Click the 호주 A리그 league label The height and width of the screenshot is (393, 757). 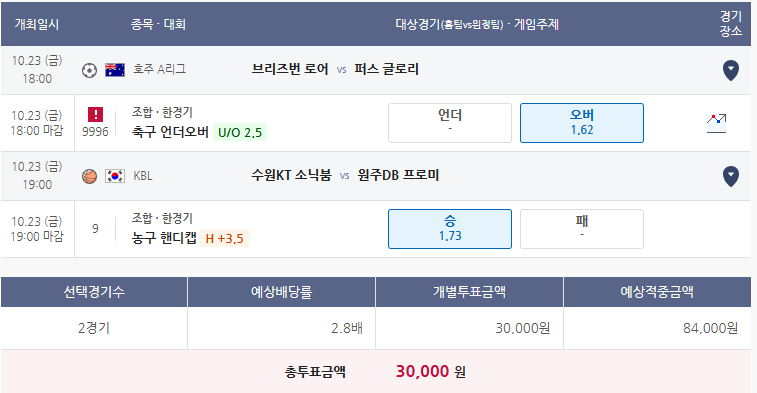click(x=159, y=70)
